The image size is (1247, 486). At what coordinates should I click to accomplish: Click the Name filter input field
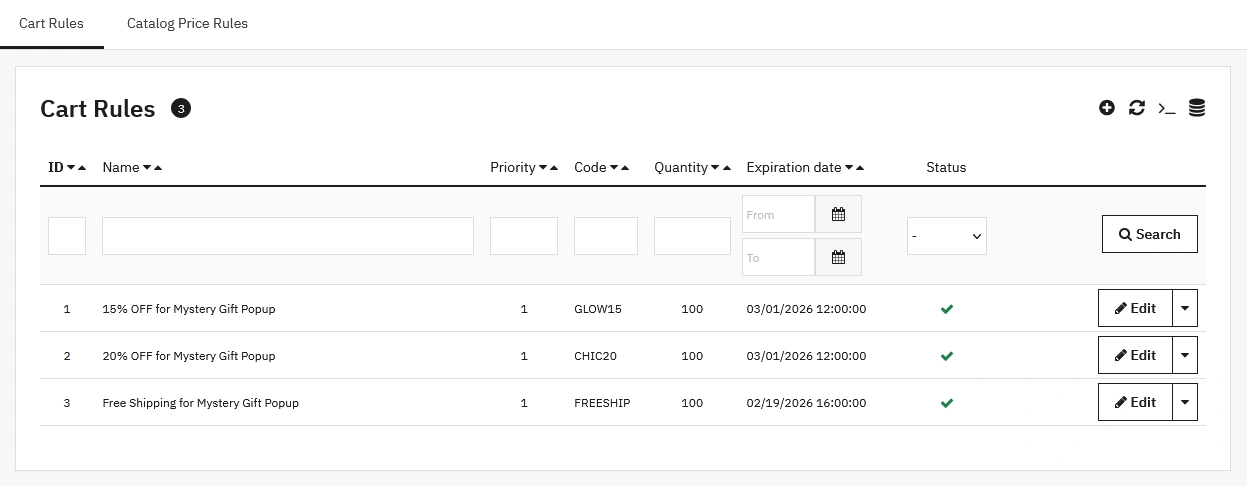287,236
